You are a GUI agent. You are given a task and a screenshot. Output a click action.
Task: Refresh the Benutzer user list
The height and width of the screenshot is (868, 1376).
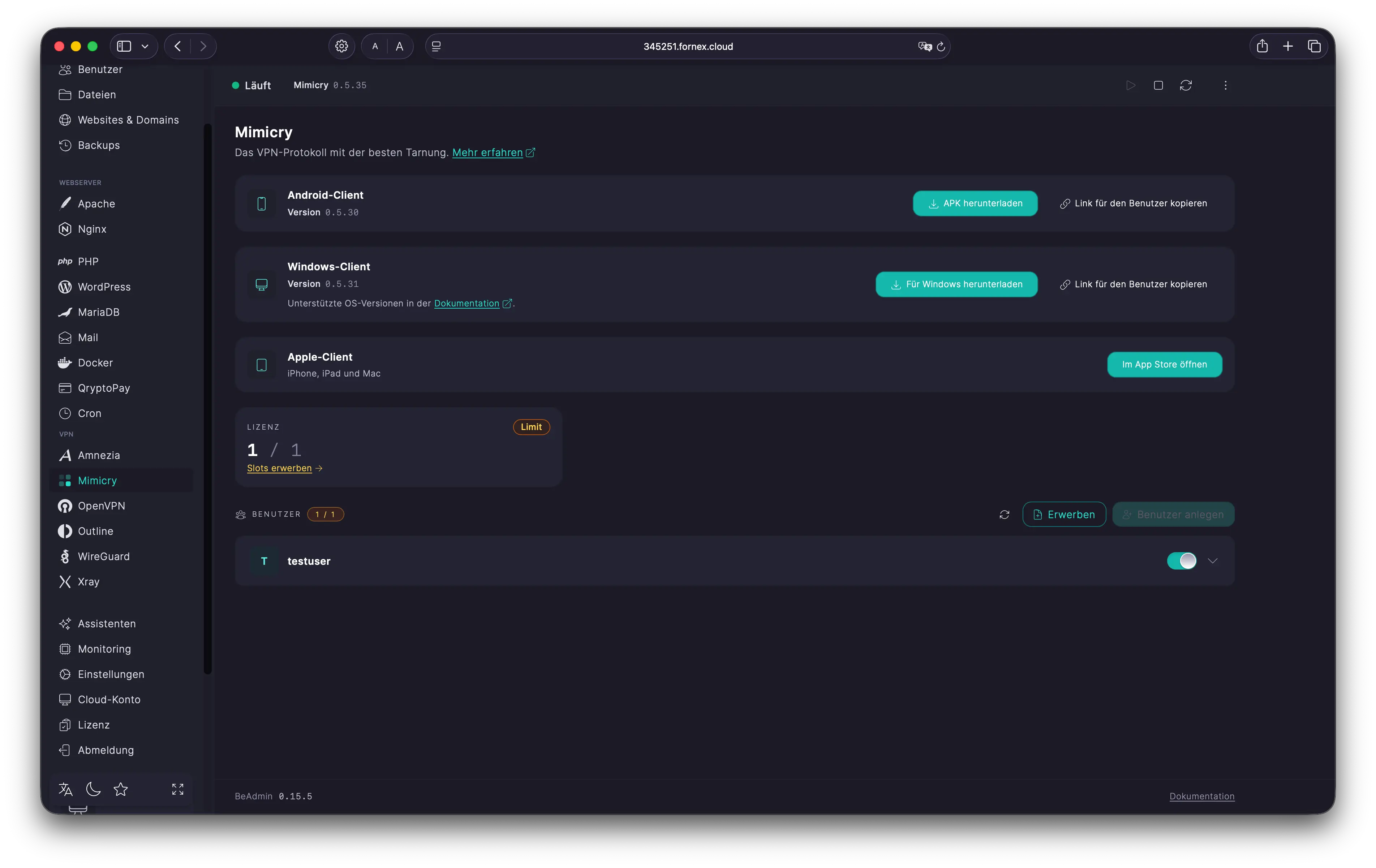[1004, 514]
